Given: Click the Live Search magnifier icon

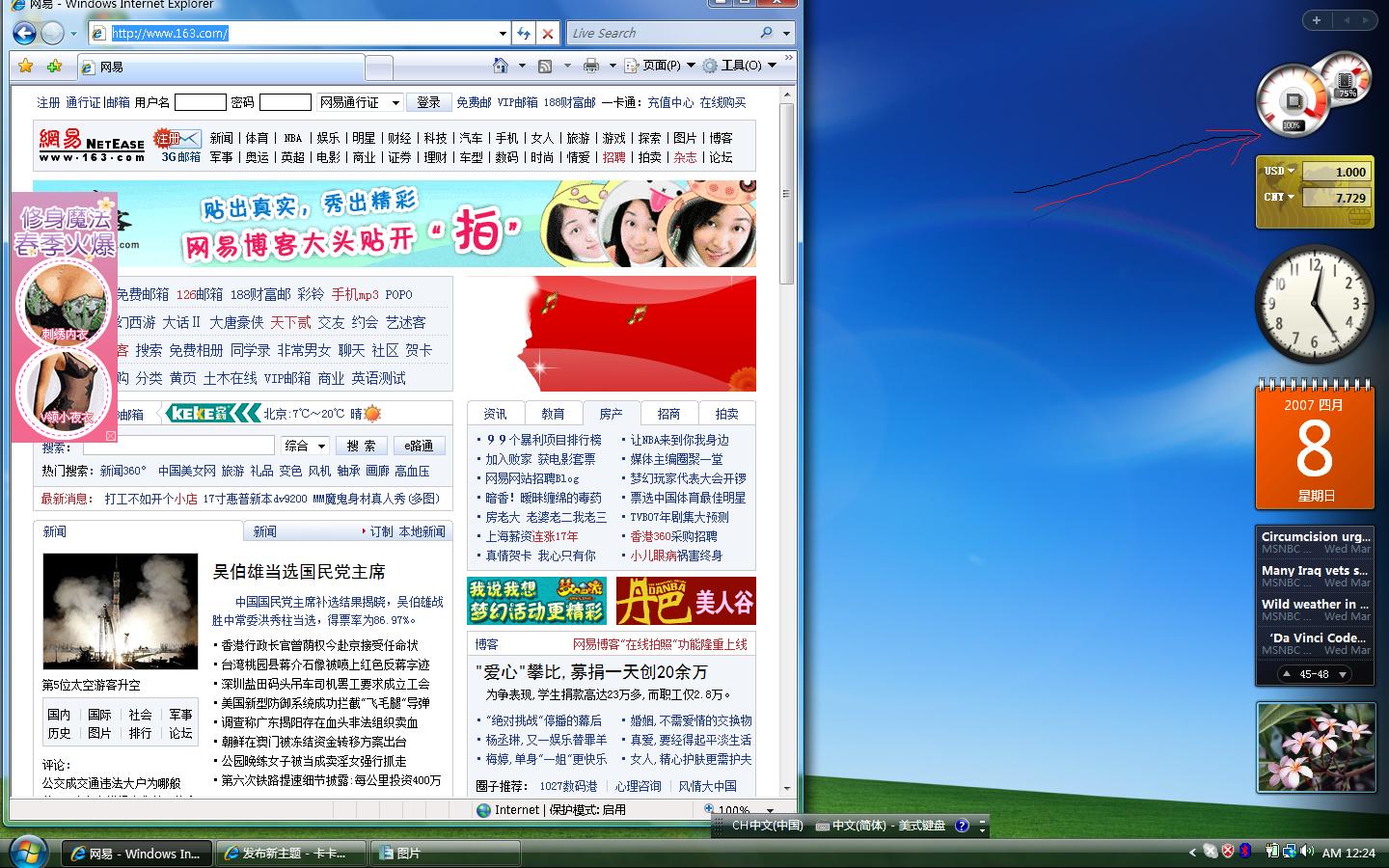Looking at the screenshot, I should pos(767,33).
